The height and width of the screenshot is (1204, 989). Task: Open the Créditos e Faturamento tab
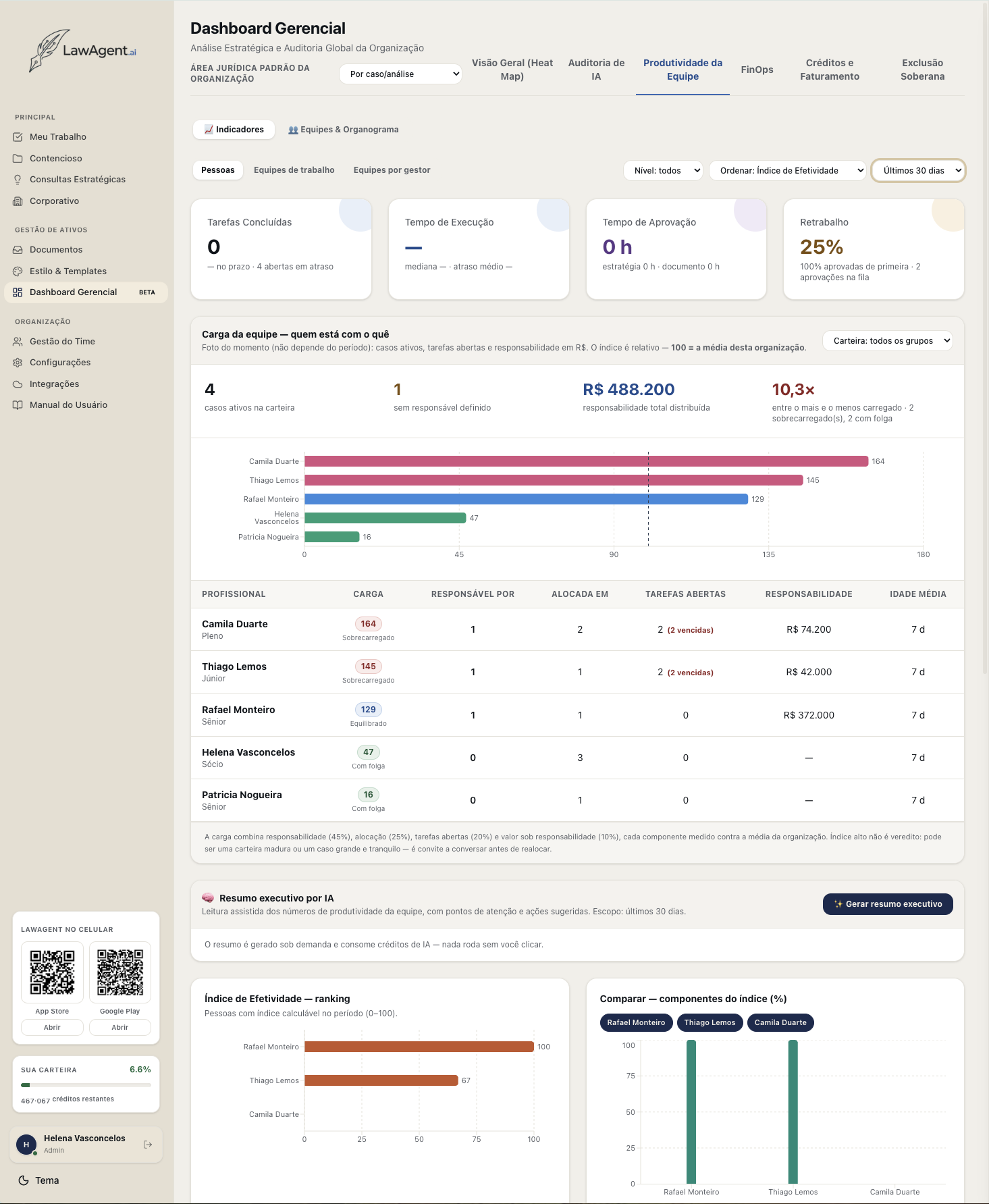tap(830, 70)
